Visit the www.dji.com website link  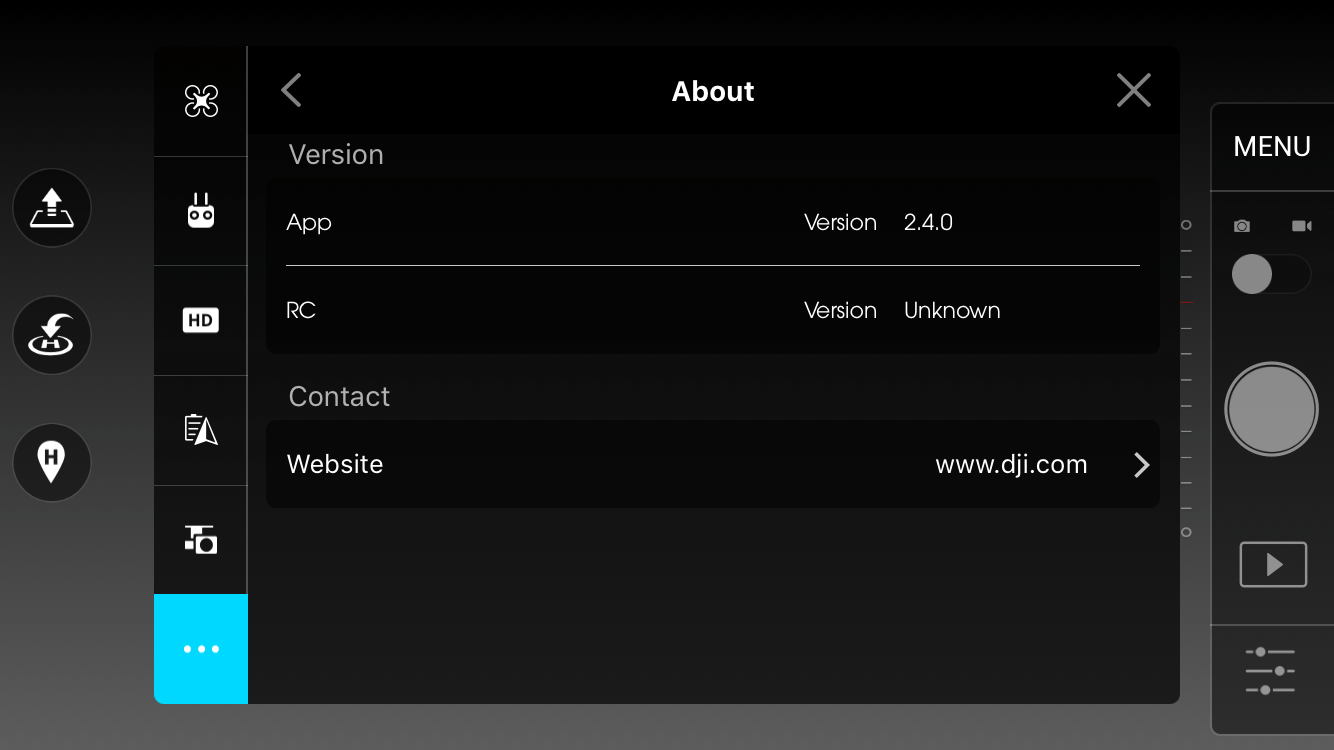1011,464
